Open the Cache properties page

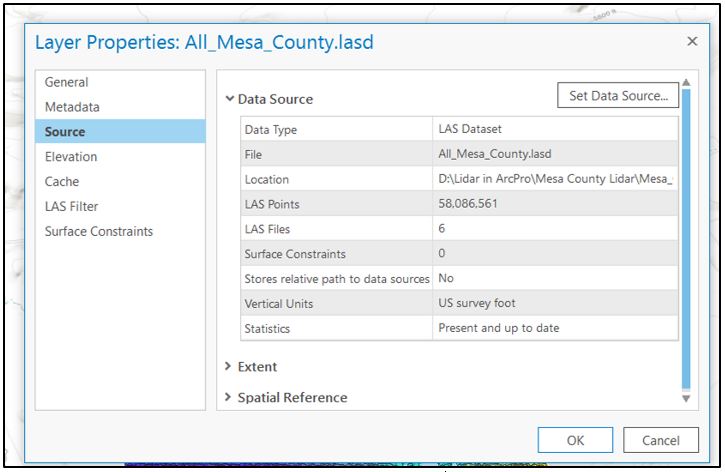(x=120, y=181)
